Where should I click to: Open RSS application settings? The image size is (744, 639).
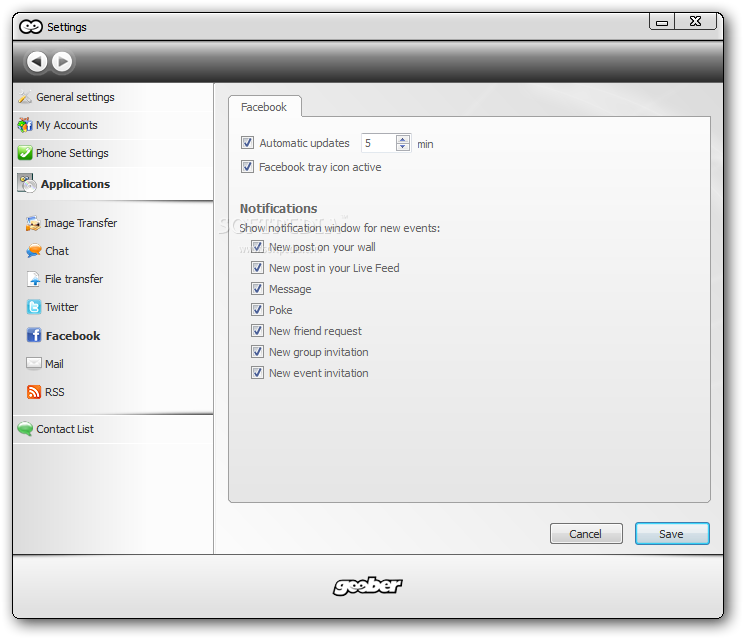point(55,392)
